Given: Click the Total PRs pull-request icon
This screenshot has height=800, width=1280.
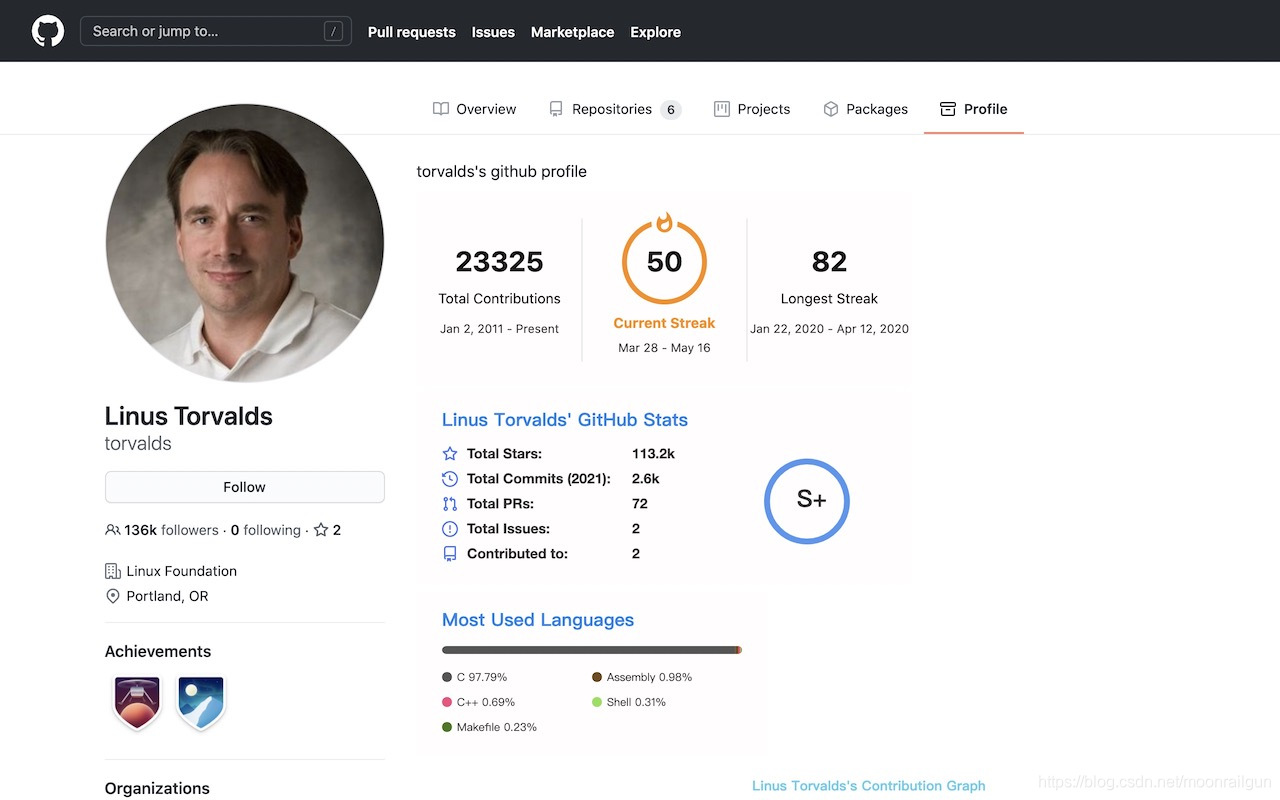Looking at the screenshot, I should (x=450, y=504).
